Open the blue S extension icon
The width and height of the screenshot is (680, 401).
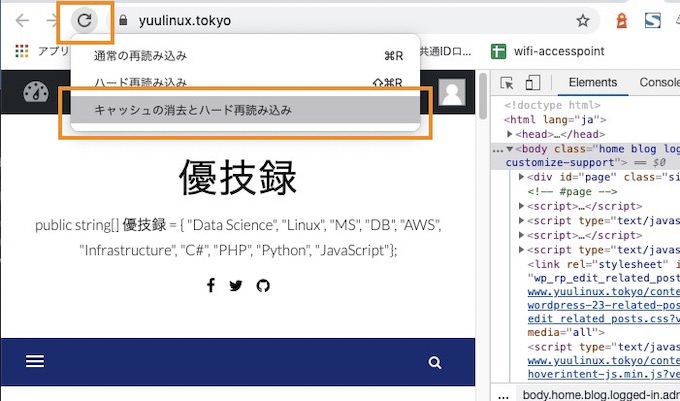coord(652,20)
